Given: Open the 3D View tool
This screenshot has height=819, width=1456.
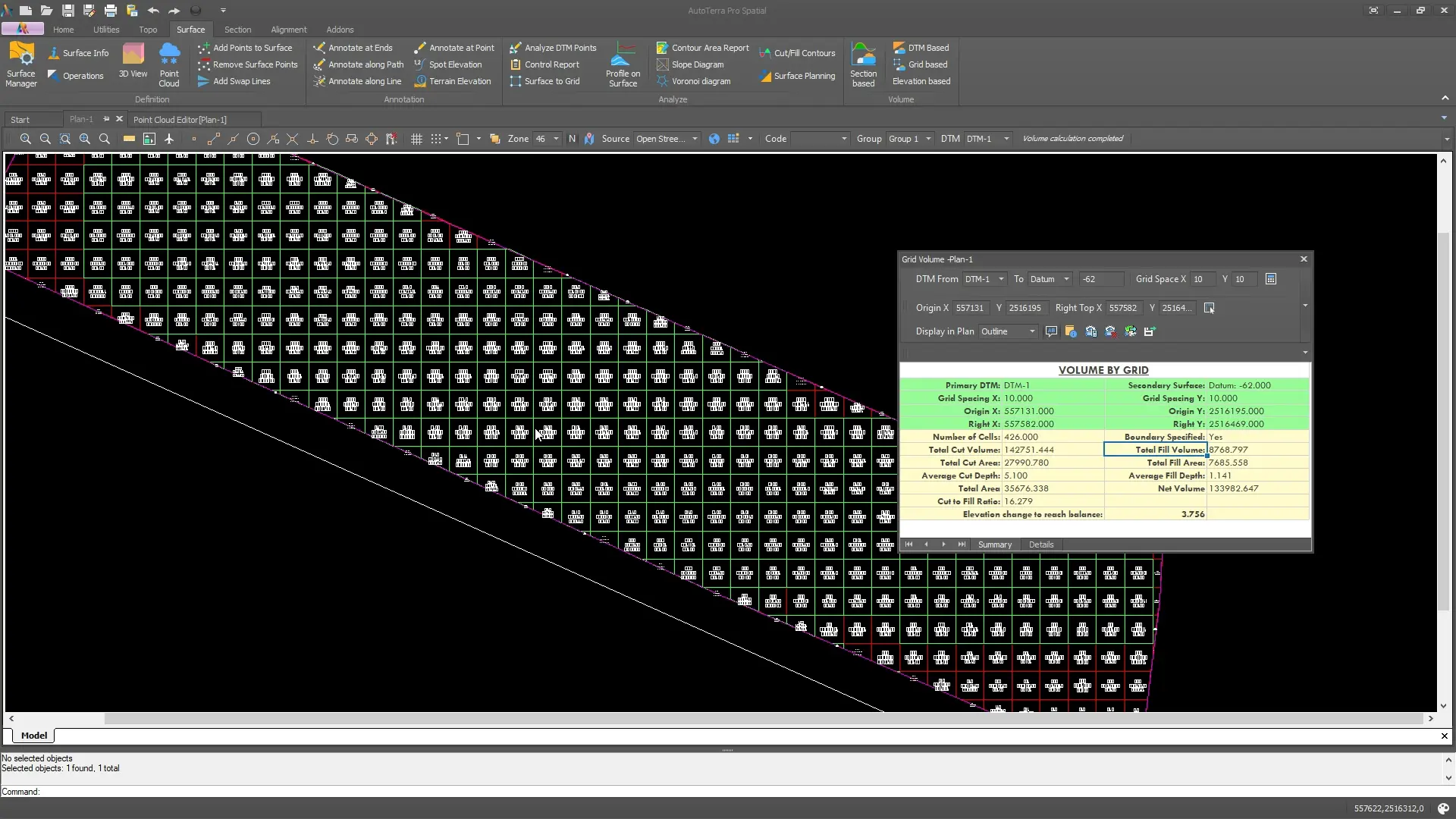Looking at the screenshot, I should point(133,61).
